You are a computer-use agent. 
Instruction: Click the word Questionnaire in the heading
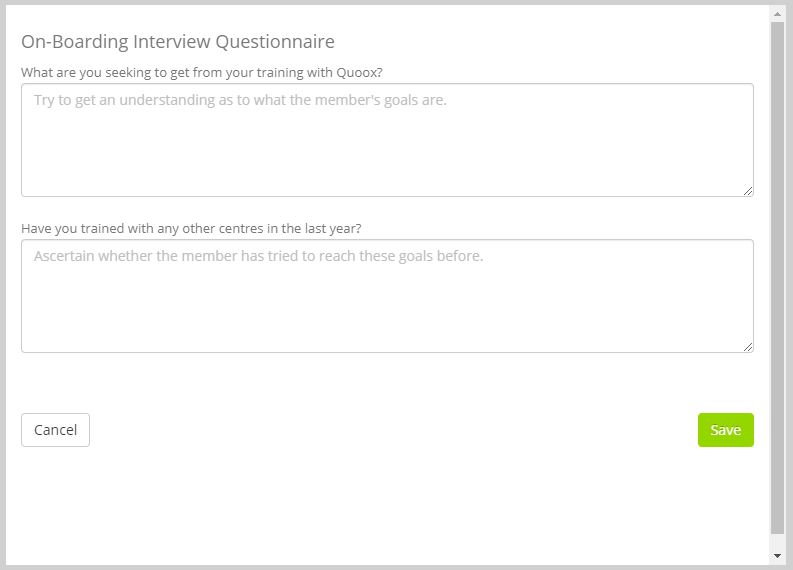275,41
